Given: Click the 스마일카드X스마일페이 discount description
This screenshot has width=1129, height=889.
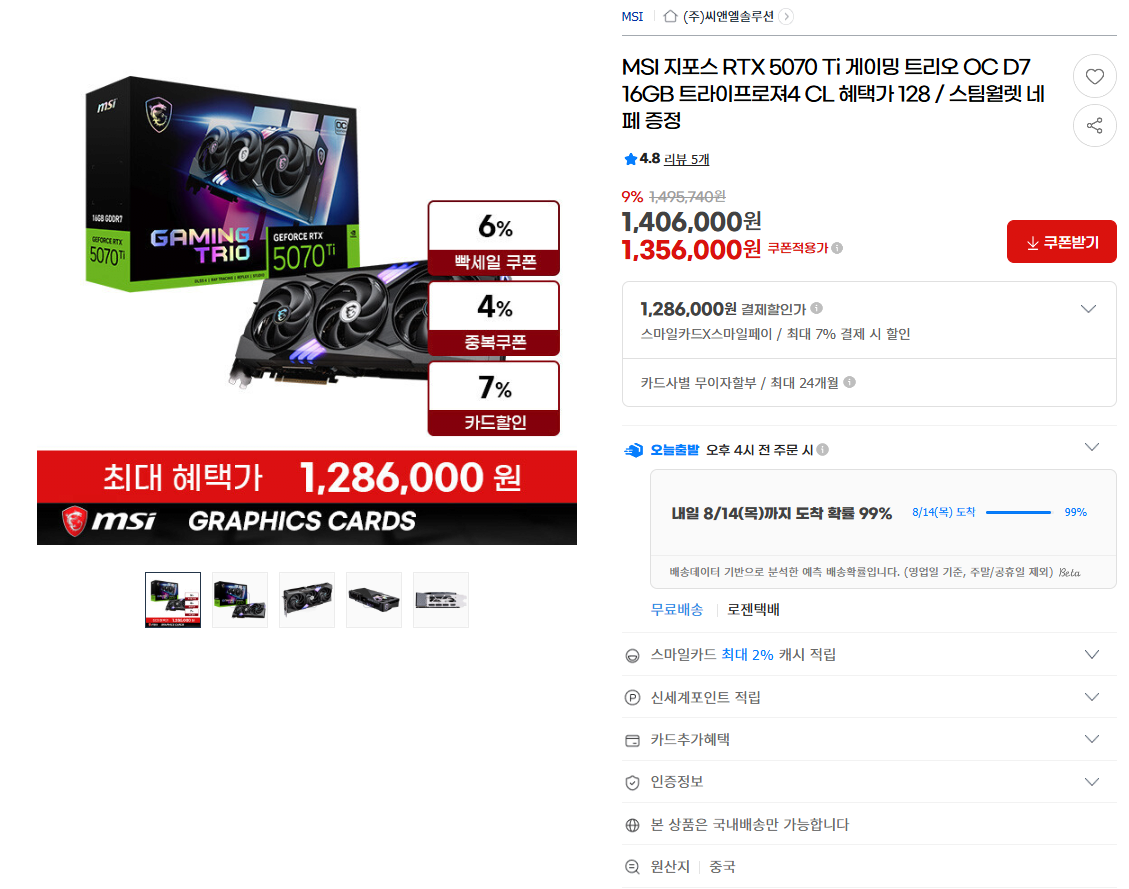Looking at the screenshot, I should coord(775,334).
